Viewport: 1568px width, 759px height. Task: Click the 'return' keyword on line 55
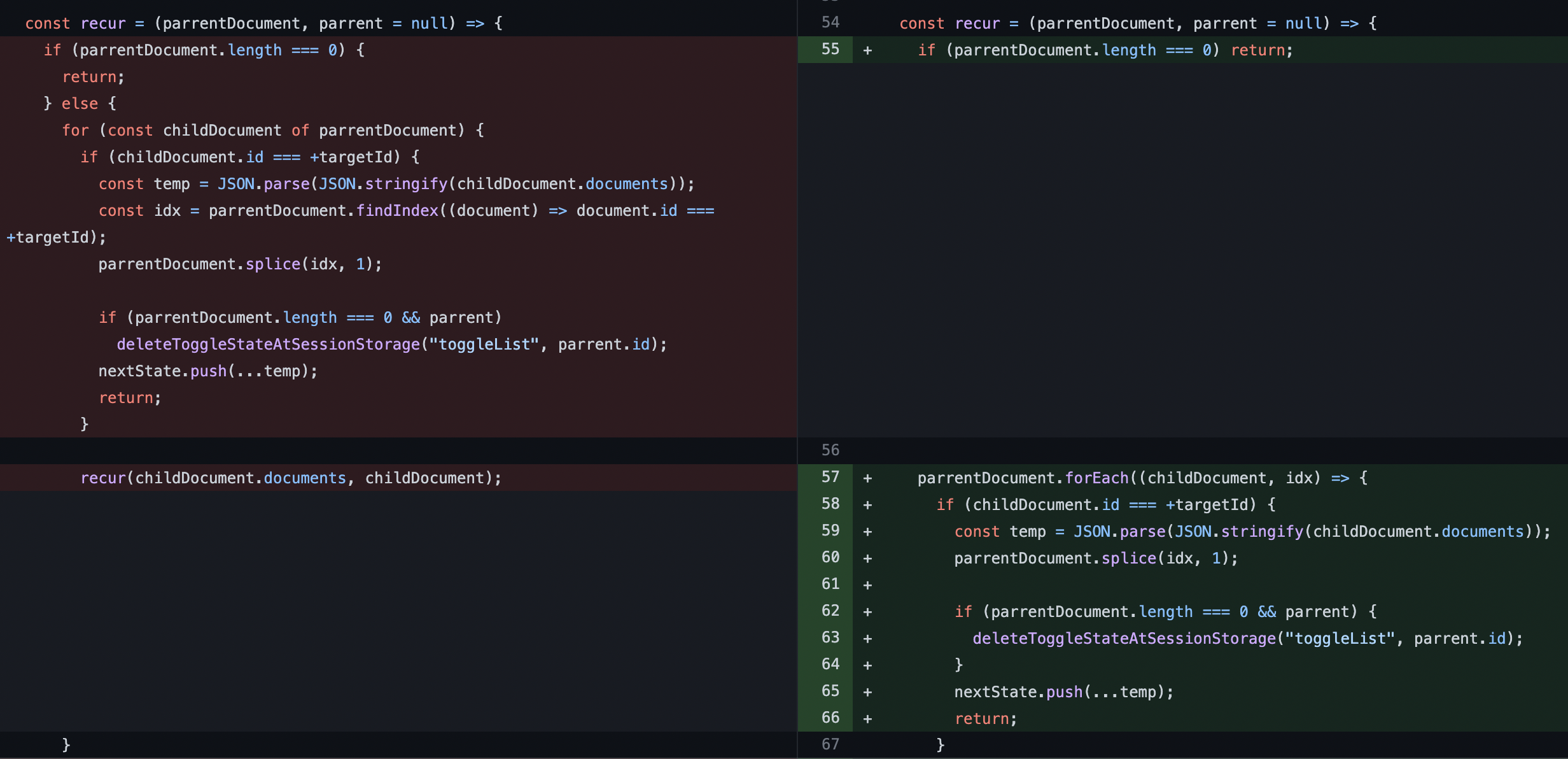point(1257,50)
